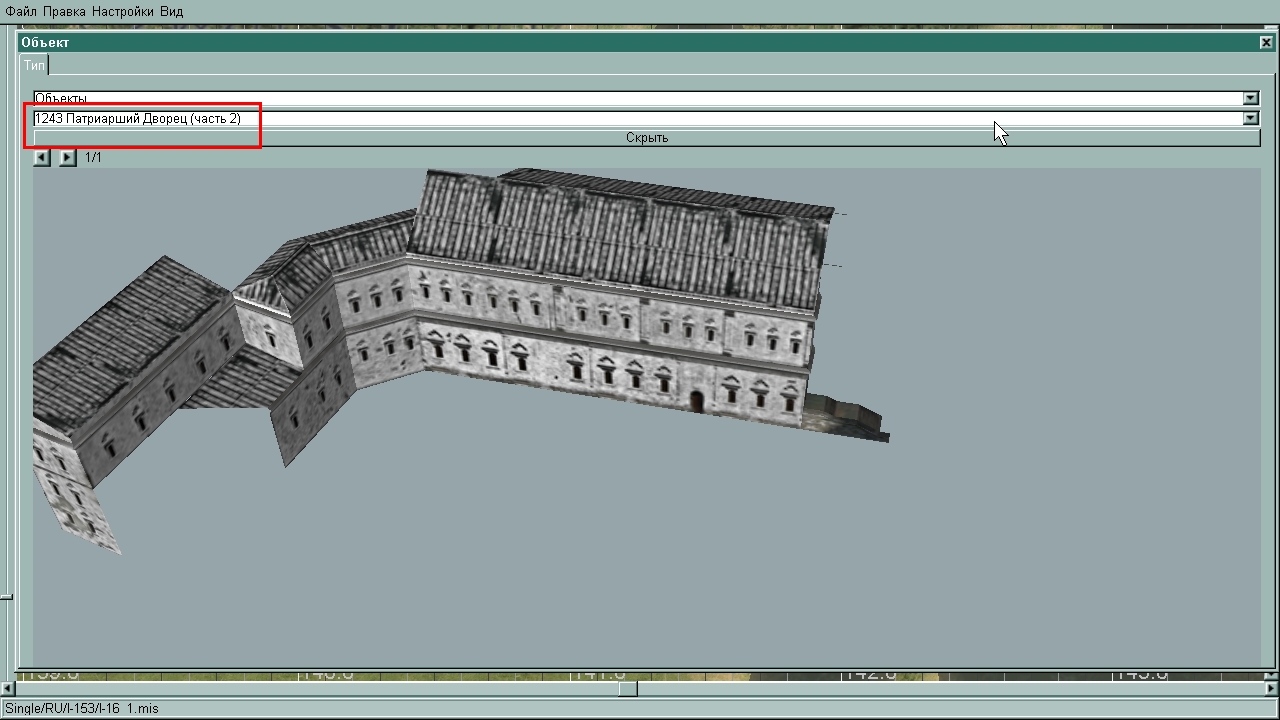Click the horizontal scrollbar left arrow
1280x720 pixels.
tap(8, 688)
